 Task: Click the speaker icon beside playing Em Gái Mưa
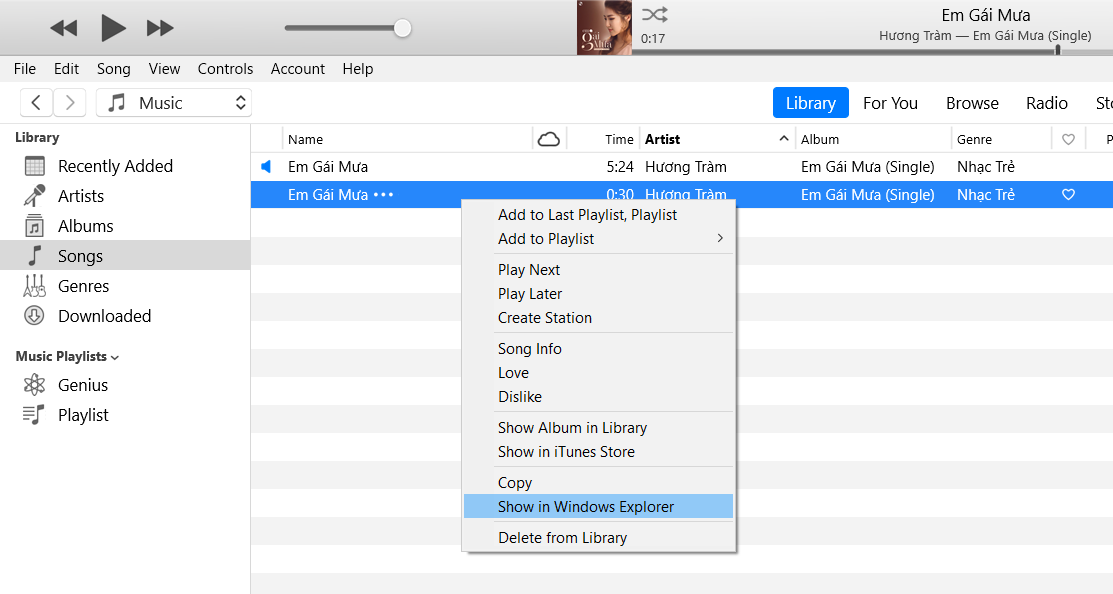(x=265, y=167)
